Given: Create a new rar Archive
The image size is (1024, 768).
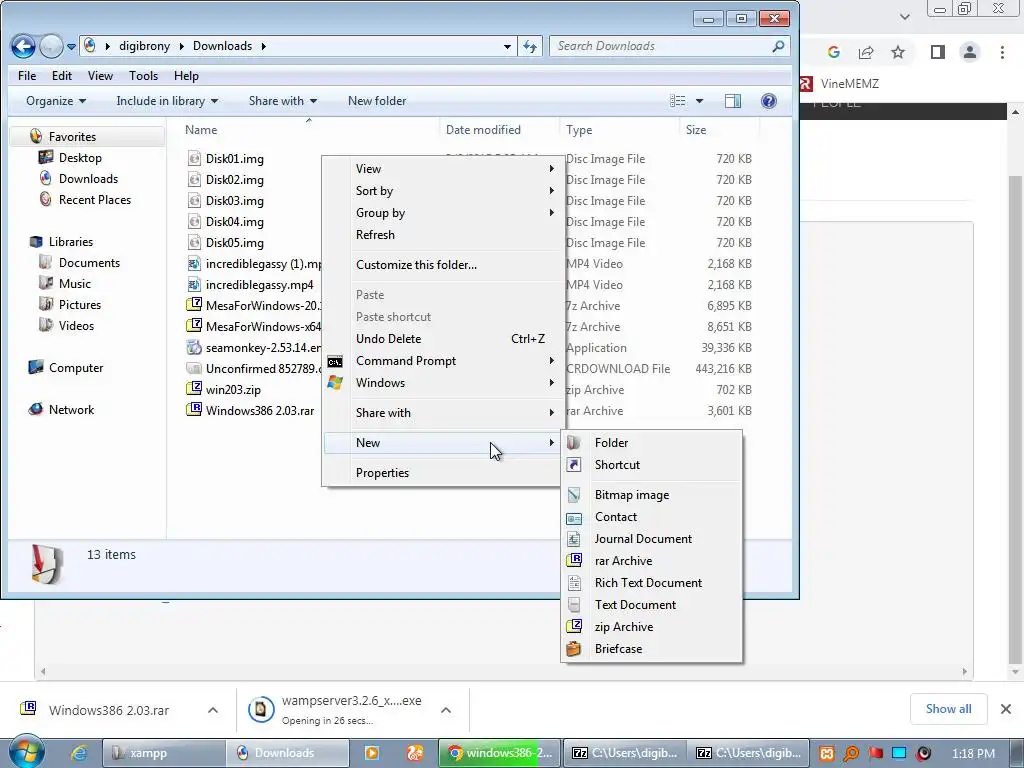Looking at the screenshot, I should pyautogui.click(x=652, y=561).
